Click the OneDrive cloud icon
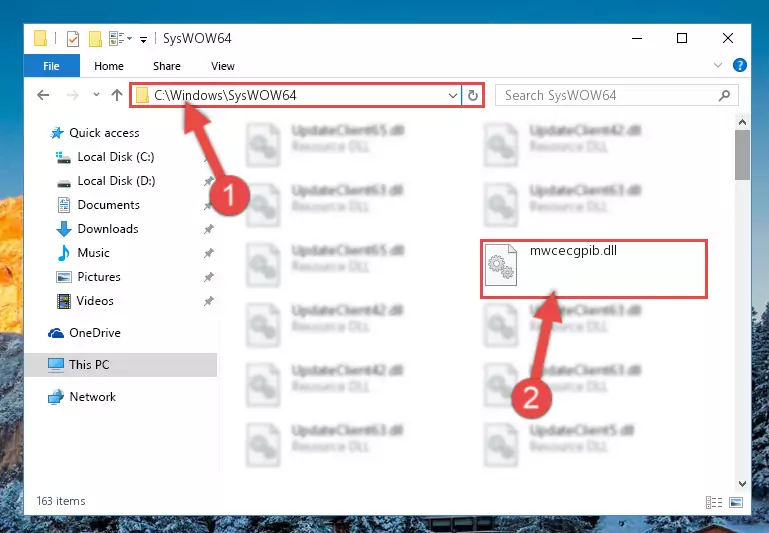Viewport: 769px width, 533px height. [x=56, y=333]
